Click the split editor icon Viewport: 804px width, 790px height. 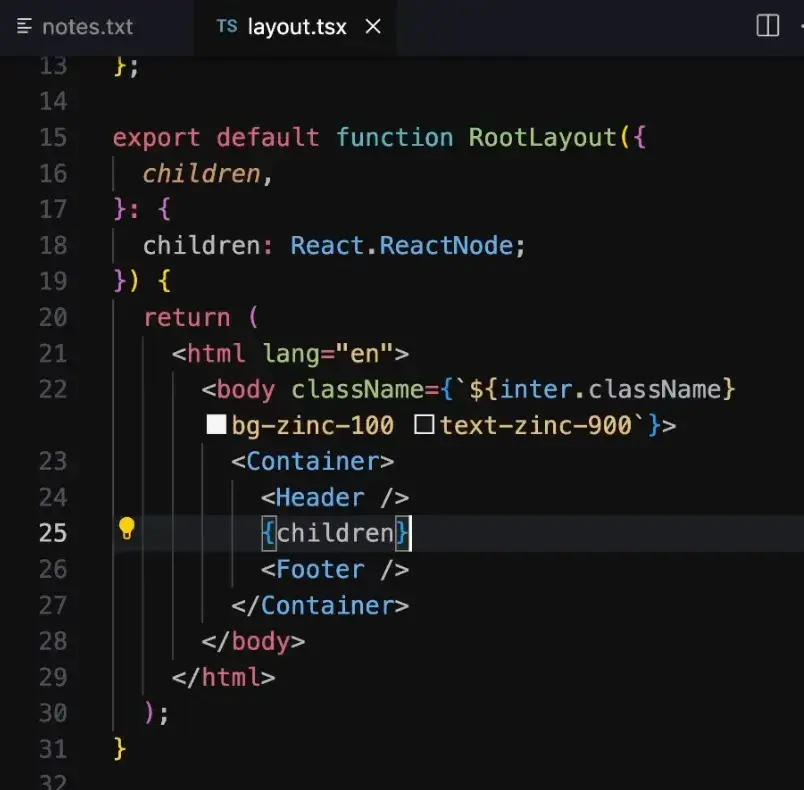click(767, 26)
